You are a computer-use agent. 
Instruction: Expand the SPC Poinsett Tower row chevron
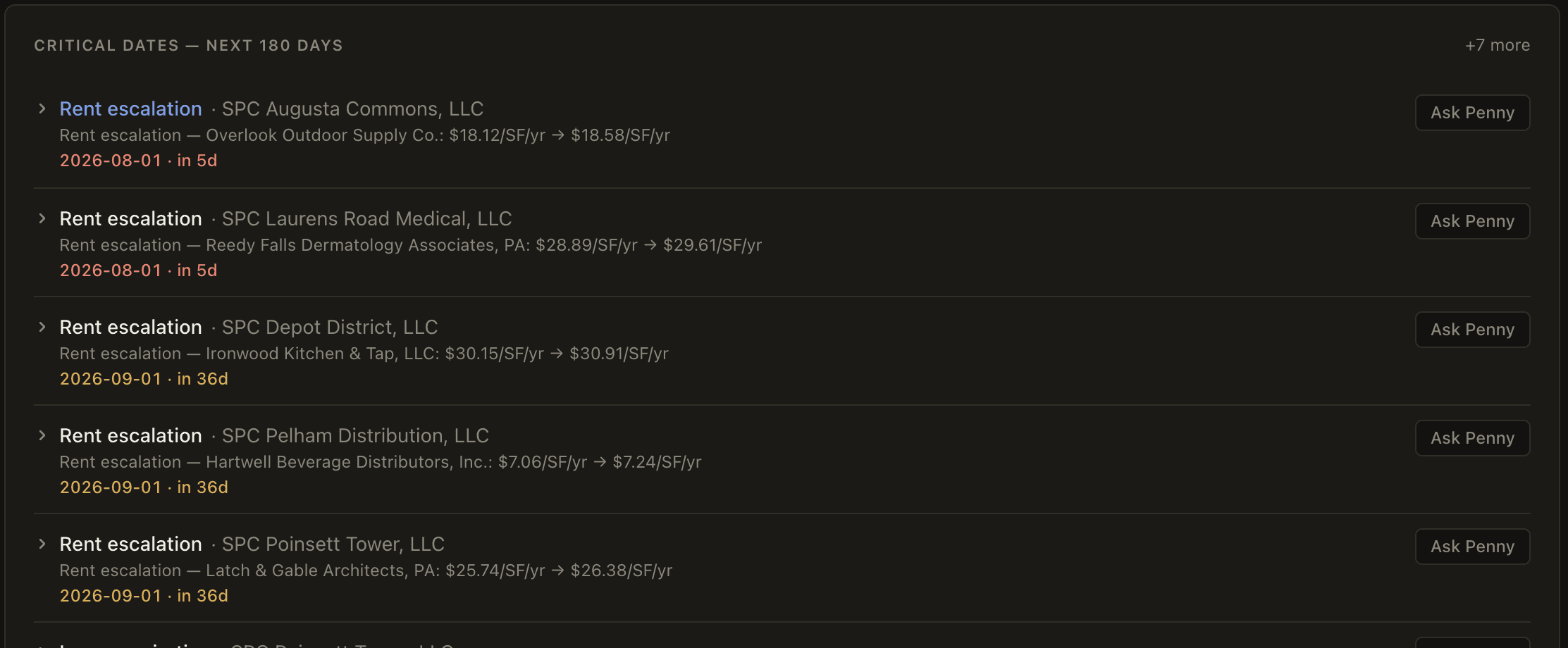[x=42, y=544]
